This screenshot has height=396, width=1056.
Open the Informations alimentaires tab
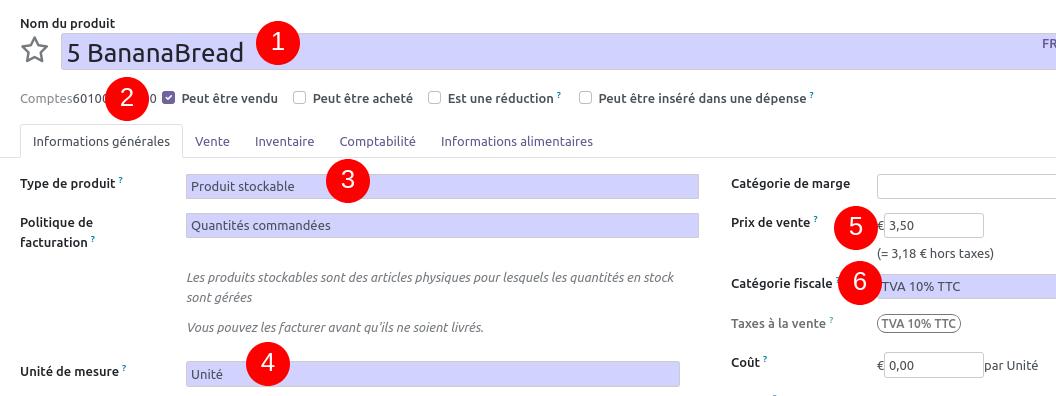(517, 141)
